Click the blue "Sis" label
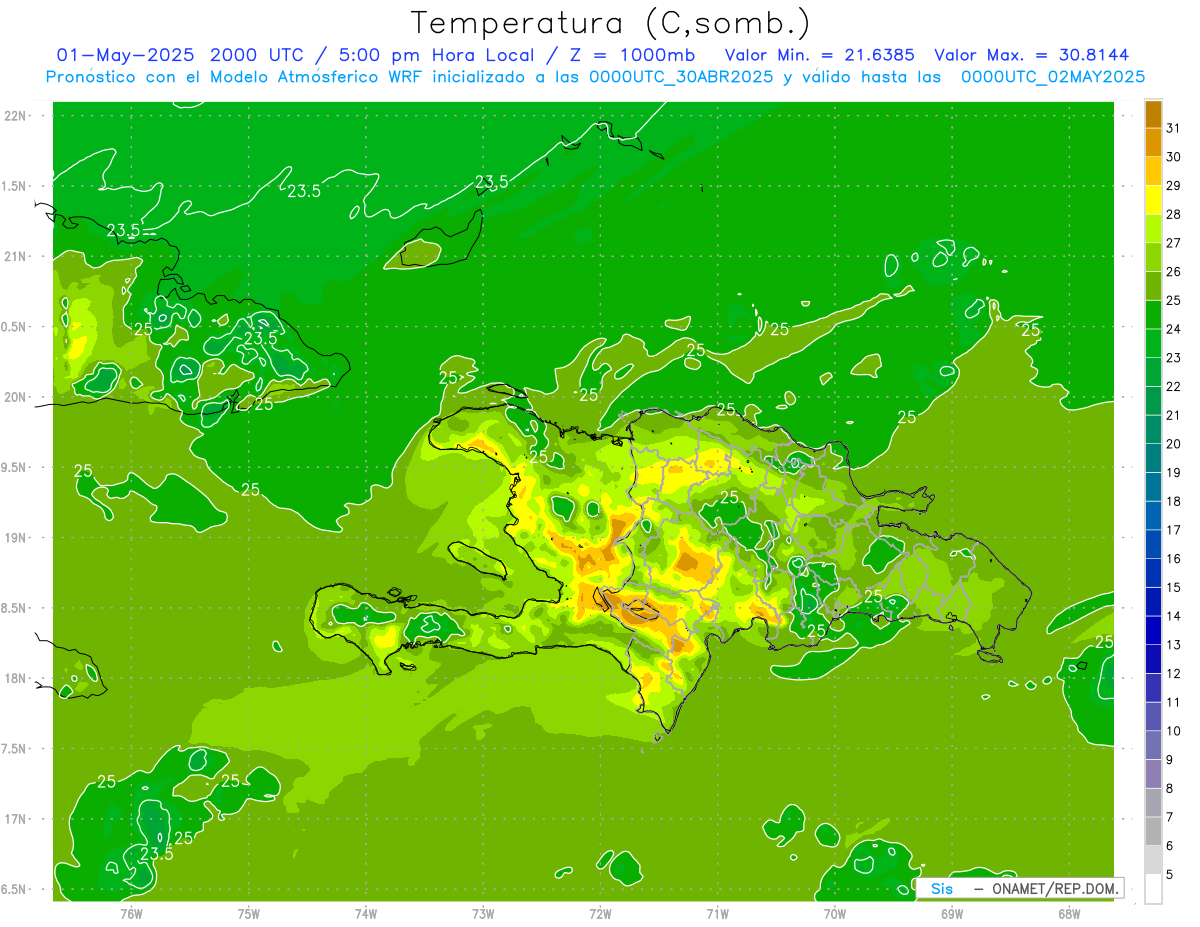Viewport: 1200px width, 927px height. 942,888
